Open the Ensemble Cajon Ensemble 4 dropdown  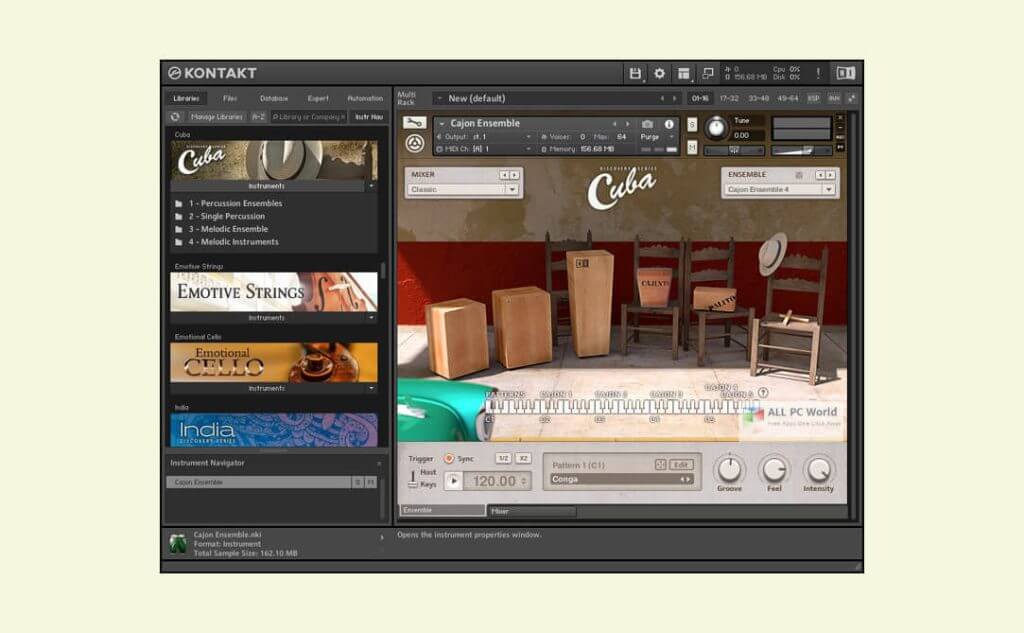click(x=780, y=189)
